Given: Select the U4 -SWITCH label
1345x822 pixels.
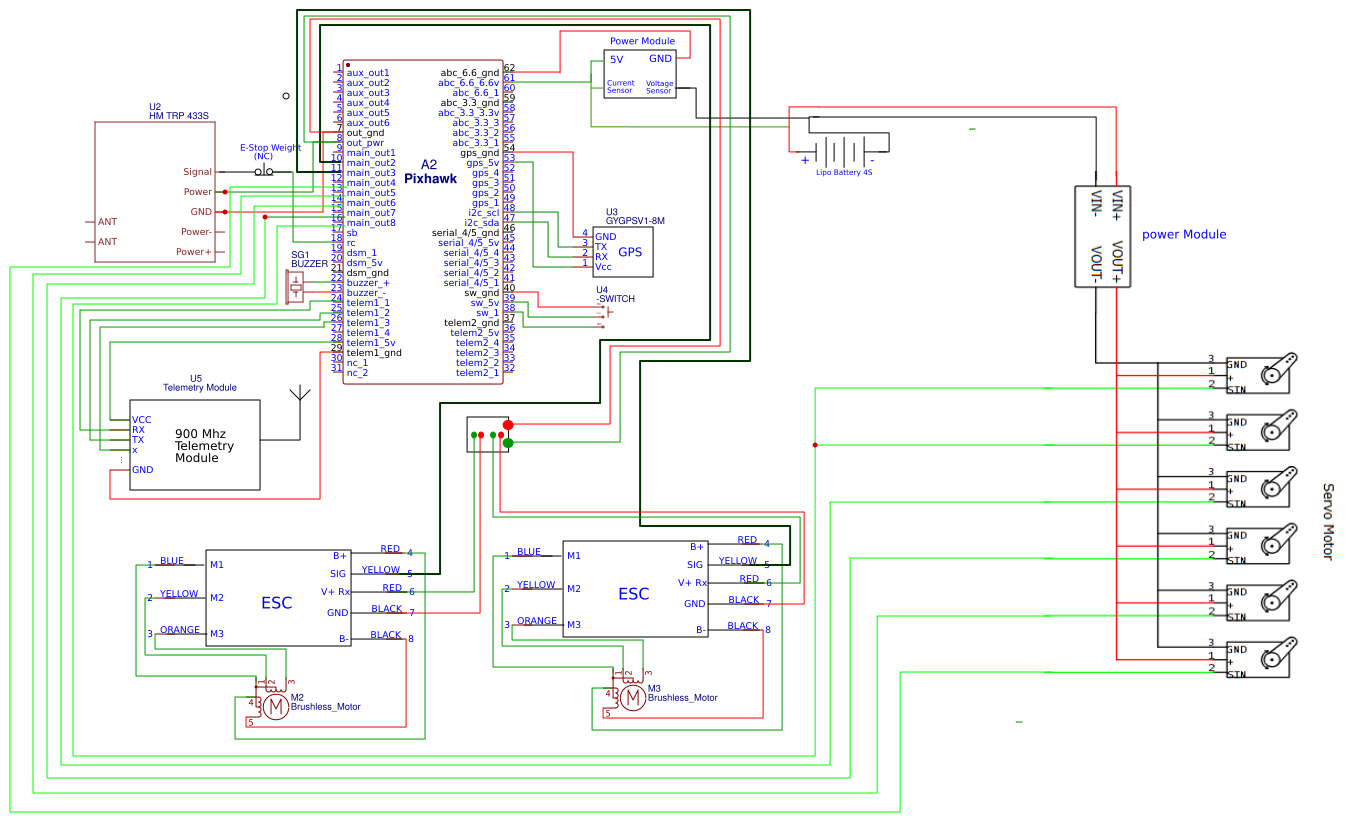Looking at the screenshot, I should pos(615,294).
